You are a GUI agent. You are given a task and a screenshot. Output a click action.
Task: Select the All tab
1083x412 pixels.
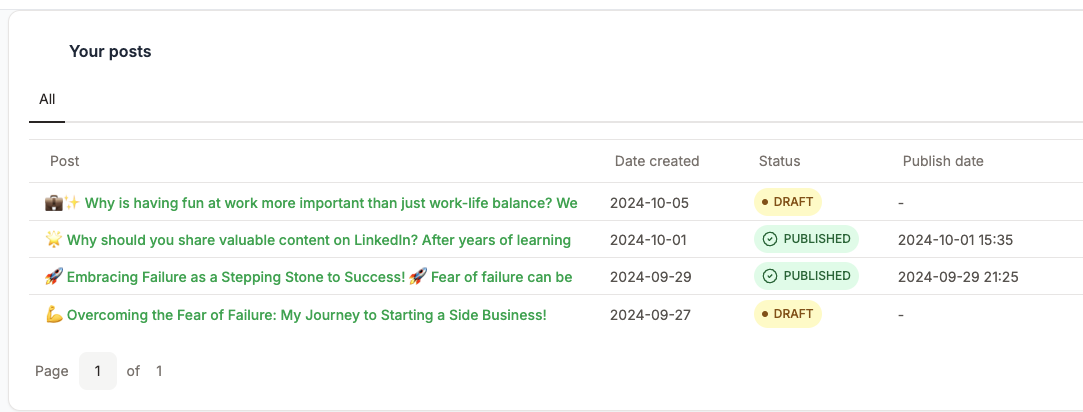47,99
